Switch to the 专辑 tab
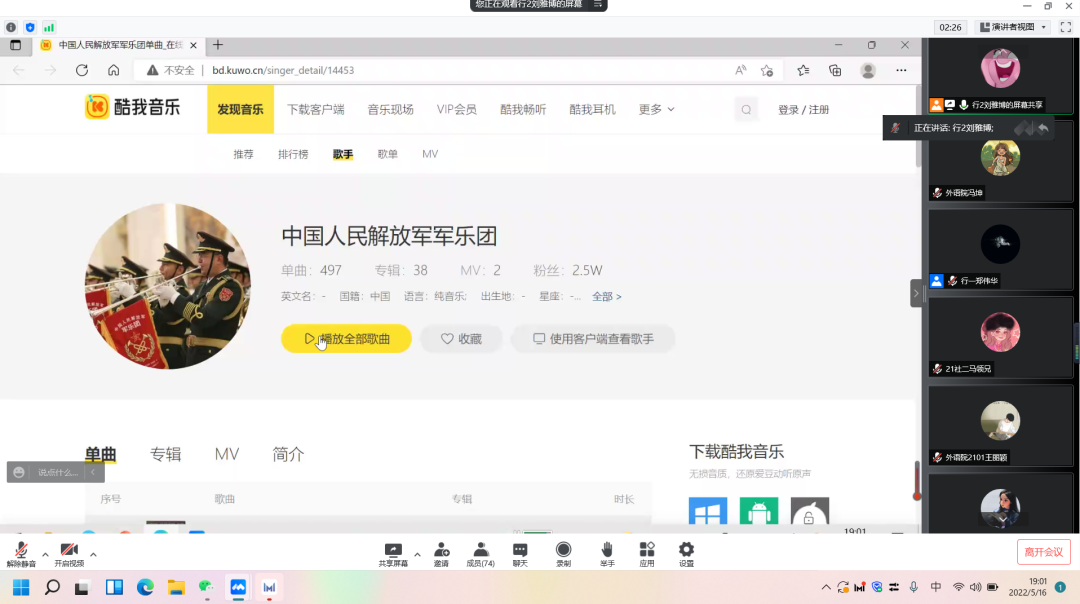The height and width of the screenshot is (604, 1080). pyautogui.click(x=165, y=455)
